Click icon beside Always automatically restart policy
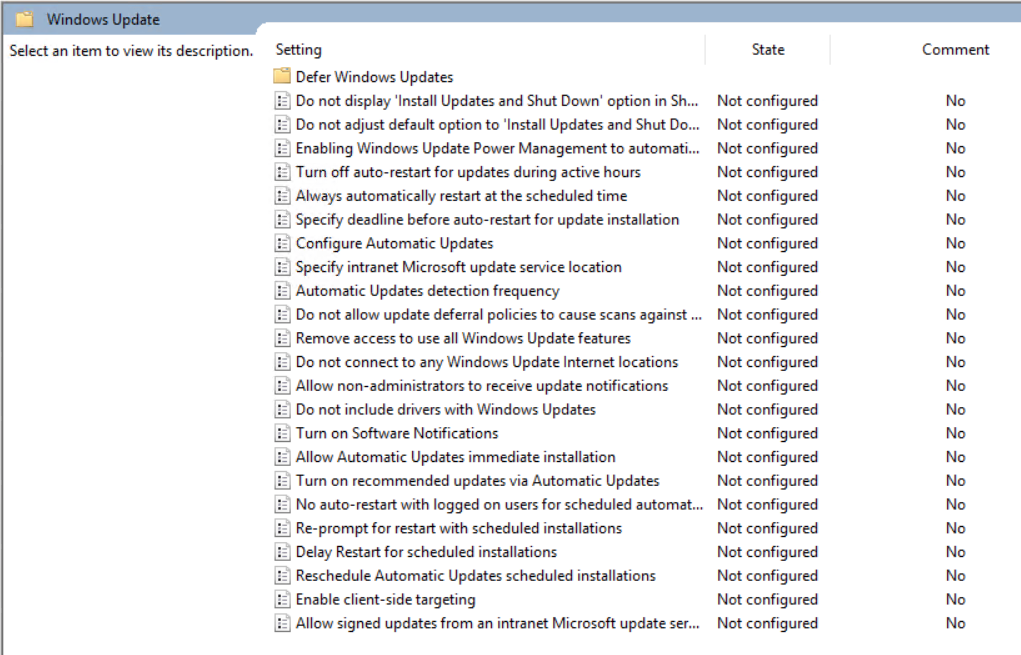 click(x=282, y=196)
